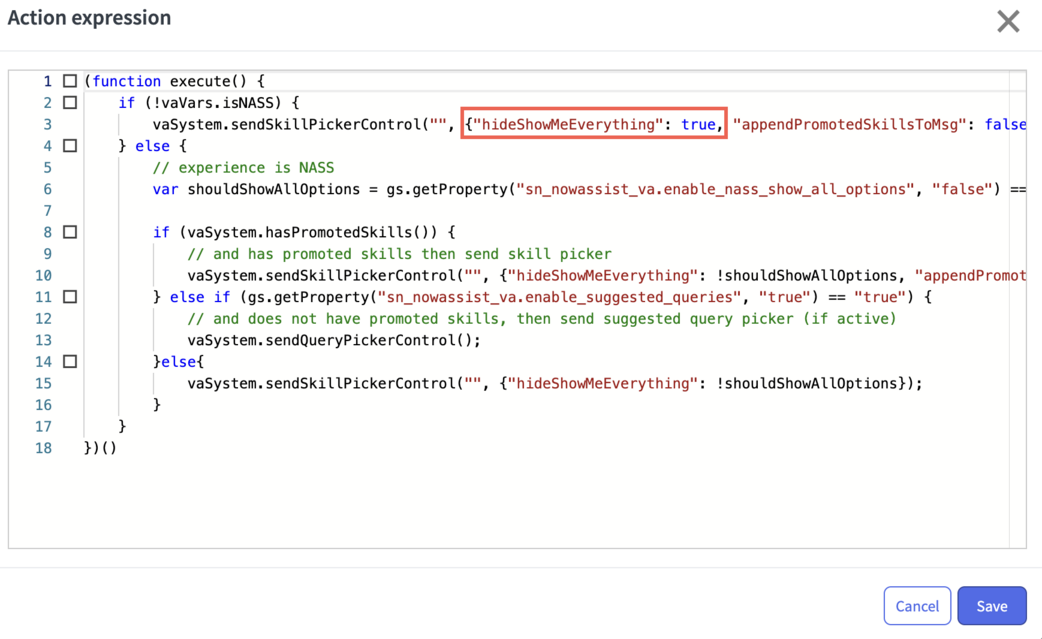1042x639 pixels.
Task: Click the "does not have promoted skills" comment
Action: (x=542, y=319)
